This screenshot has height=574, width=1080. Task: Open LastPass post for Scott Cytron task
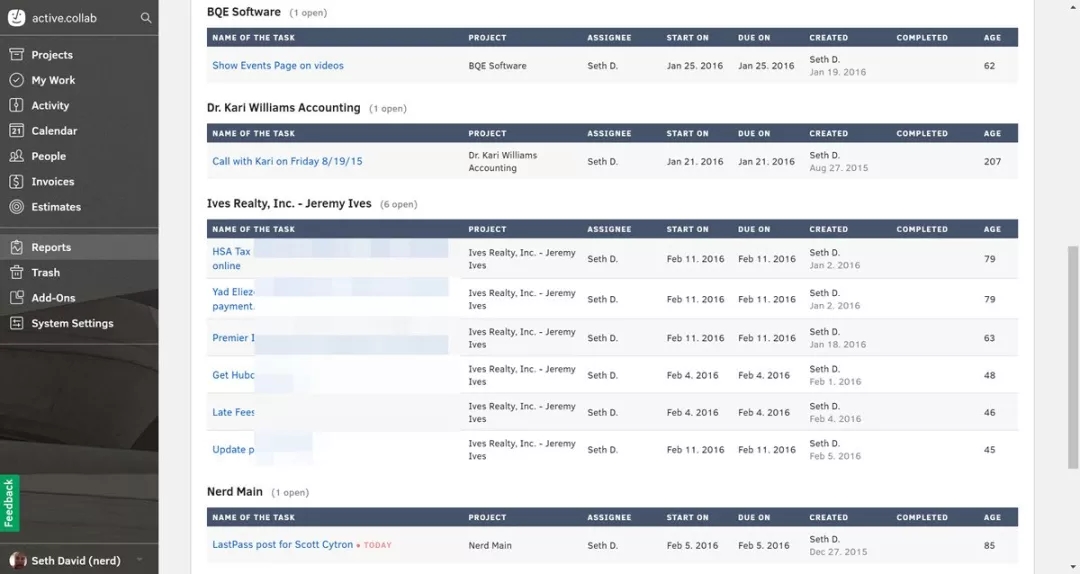coord(282,544)
